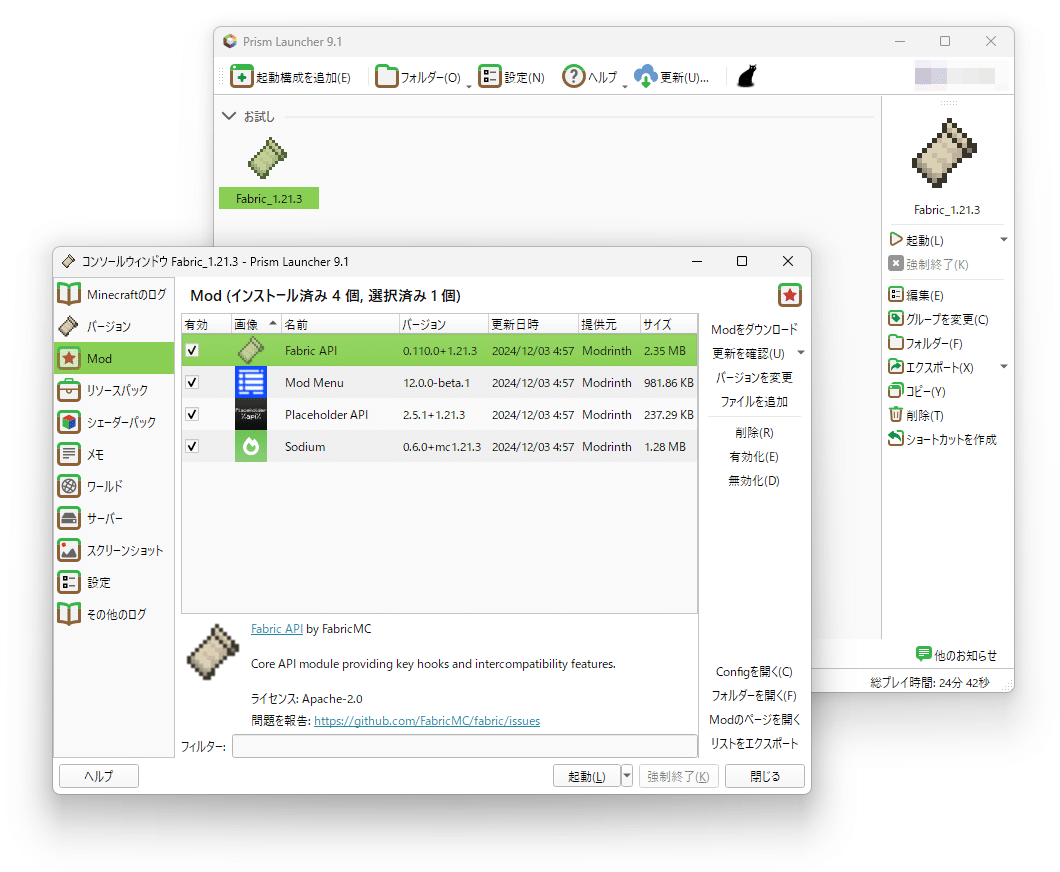1060x872 pixels.
Task: Click the ヘルプ question mark icon
Action: (x=574, y=76)
